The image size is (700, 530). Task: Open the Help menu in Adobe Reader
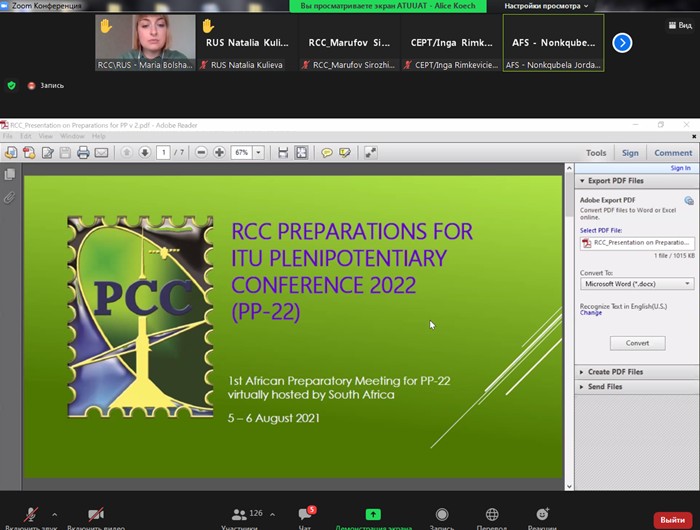pos(99,136)
